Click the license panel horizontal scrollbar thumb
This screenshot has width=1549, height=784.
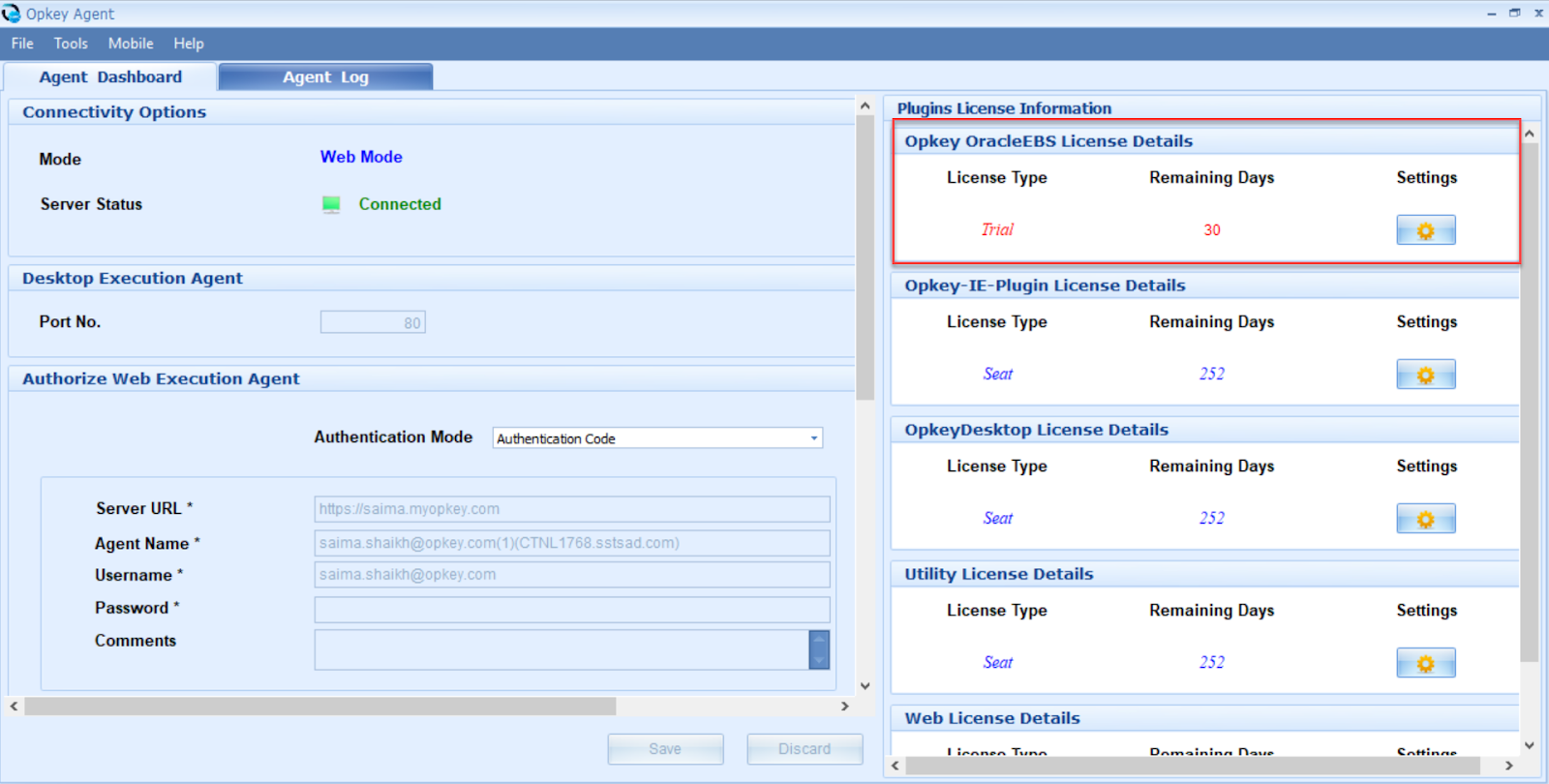click(x=1194, y=766)
